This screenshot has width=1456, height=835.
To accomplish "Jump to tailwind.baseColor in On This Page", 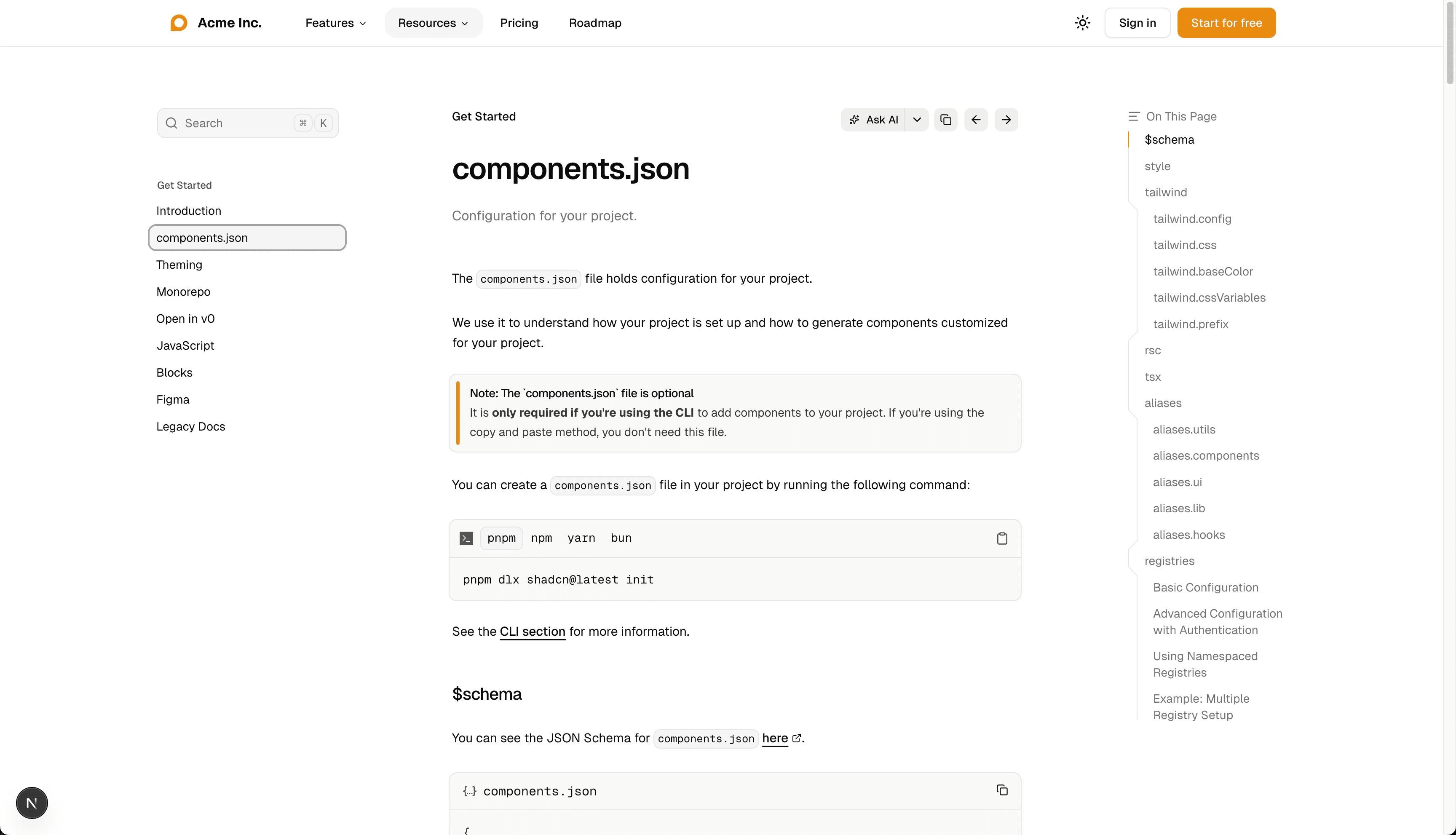I will coord(1202,271).
